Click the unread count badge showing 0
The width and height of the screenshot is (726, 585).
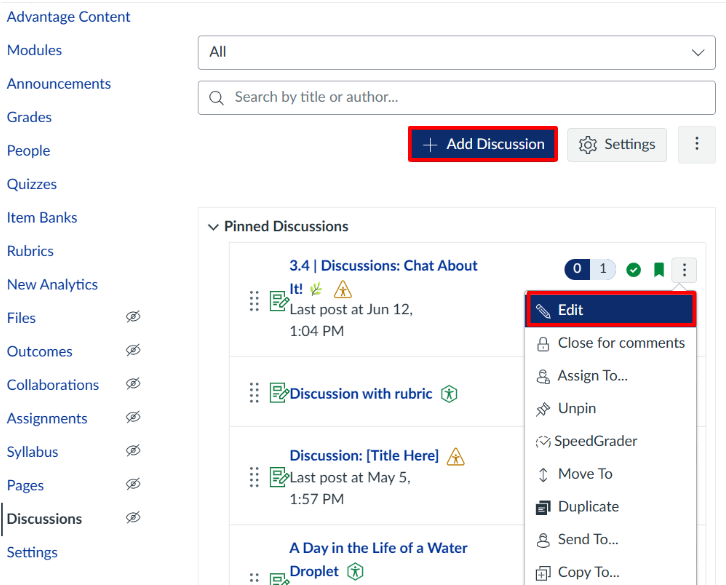click(577, 269)
